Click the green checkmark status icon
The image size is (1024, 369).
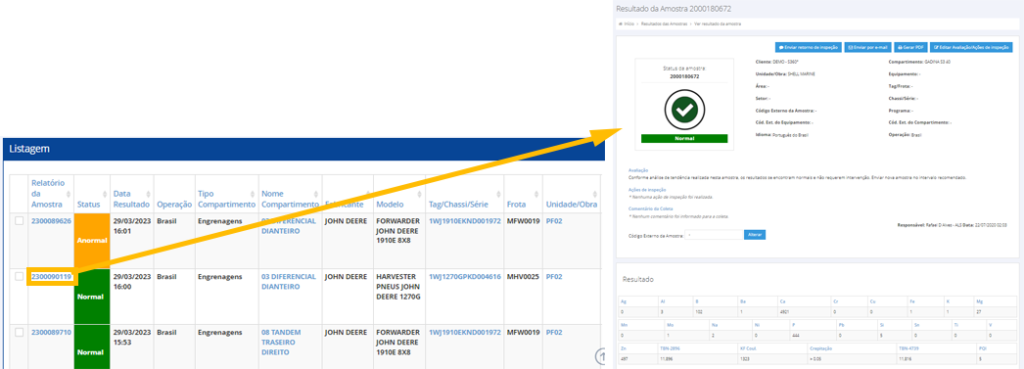click(x=684, y=110)
